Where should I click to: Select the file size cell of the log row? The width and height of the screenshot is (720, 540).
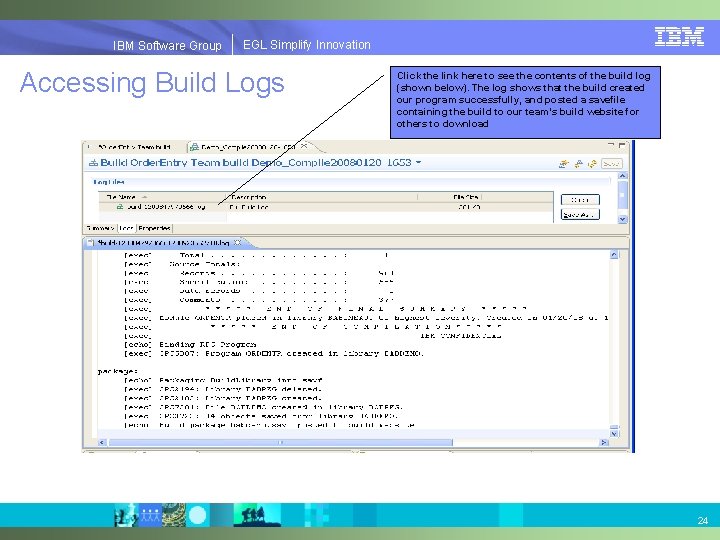[469, 207]
